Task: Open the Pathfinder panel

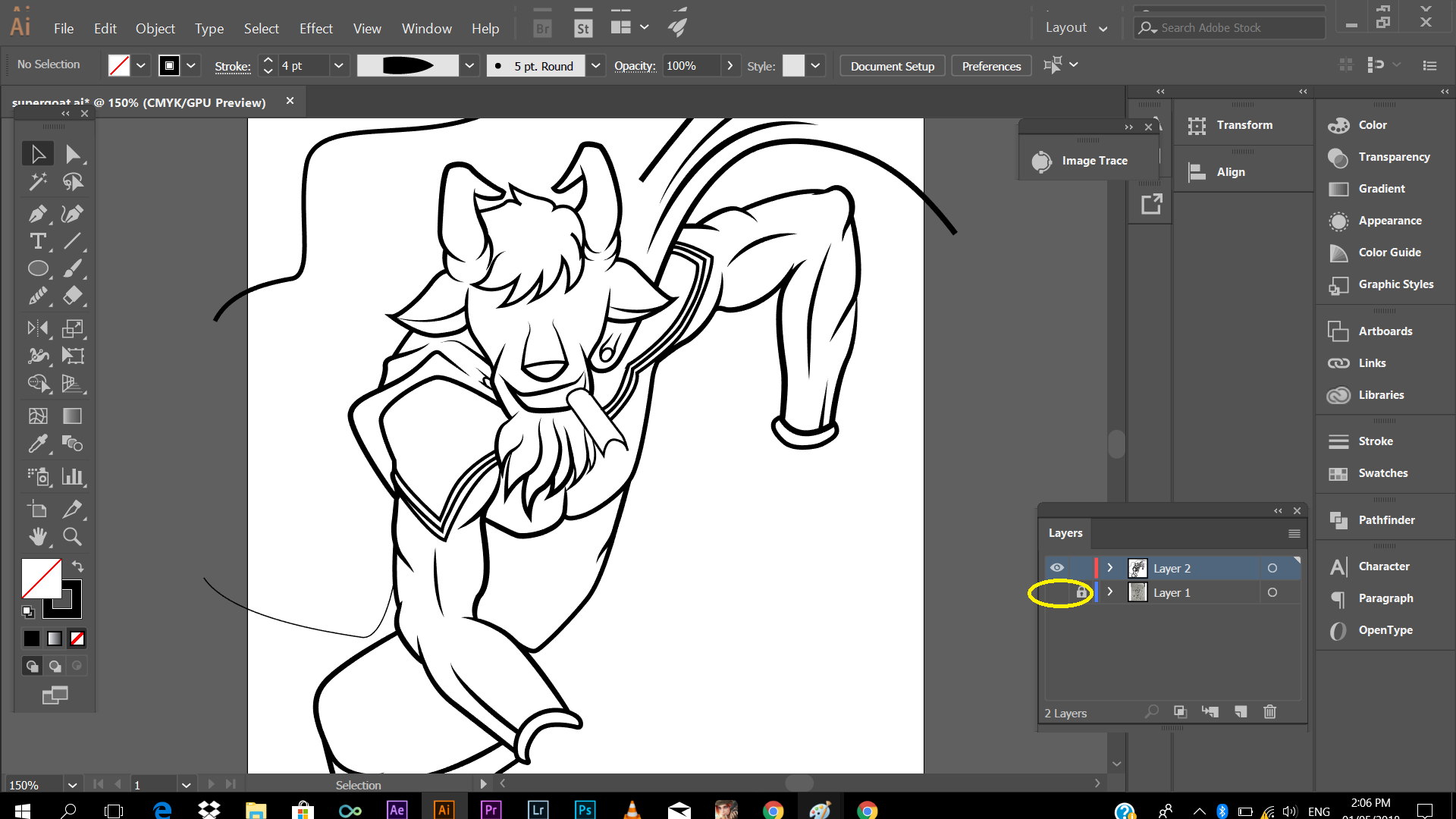Action: pyautogui.click(x=1385, y=520)
